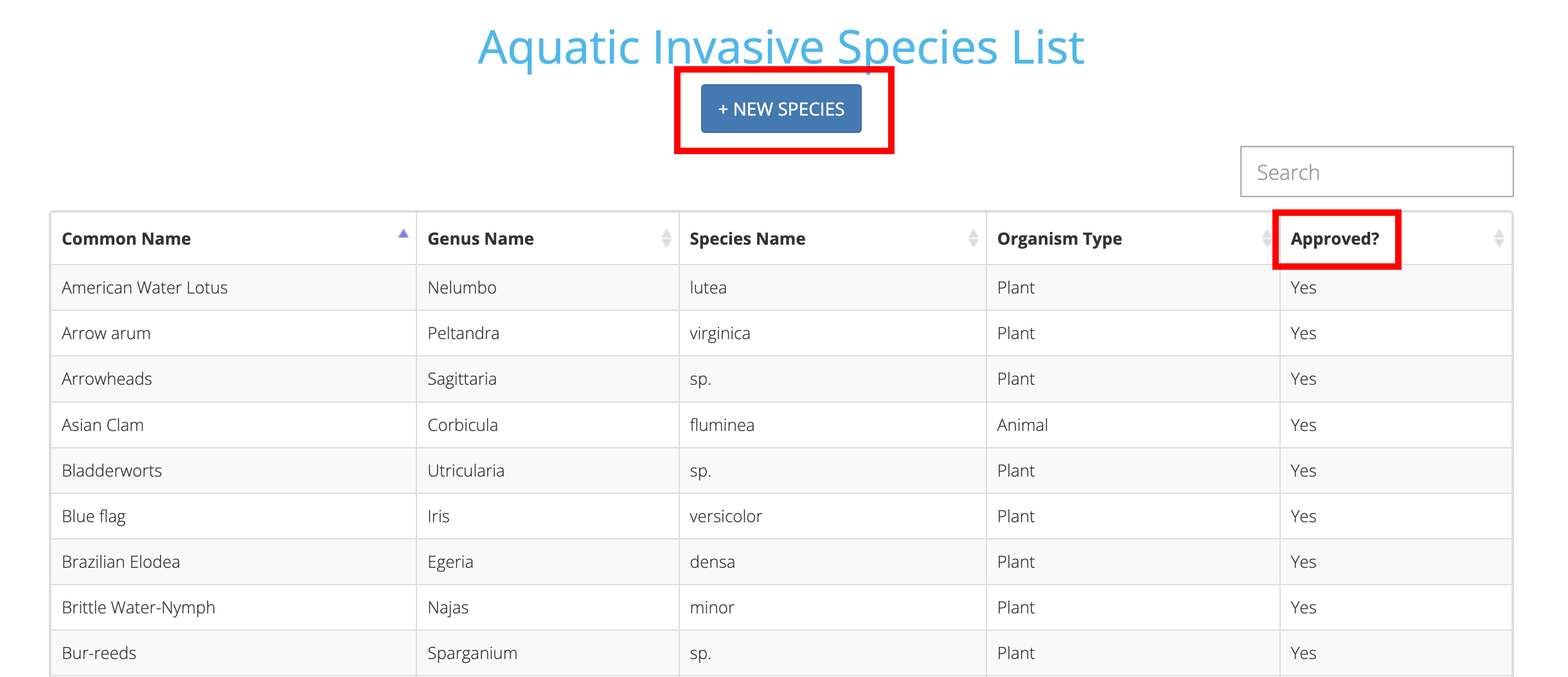Viewport: 1568px width, 677px height.
Task: Click the Blue flag row
Action: pyautogui.click(x=94, y=516)
